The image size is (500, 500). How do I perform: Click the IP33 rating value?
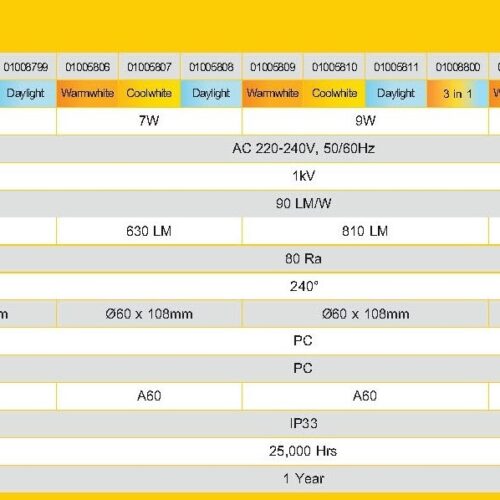303,423
